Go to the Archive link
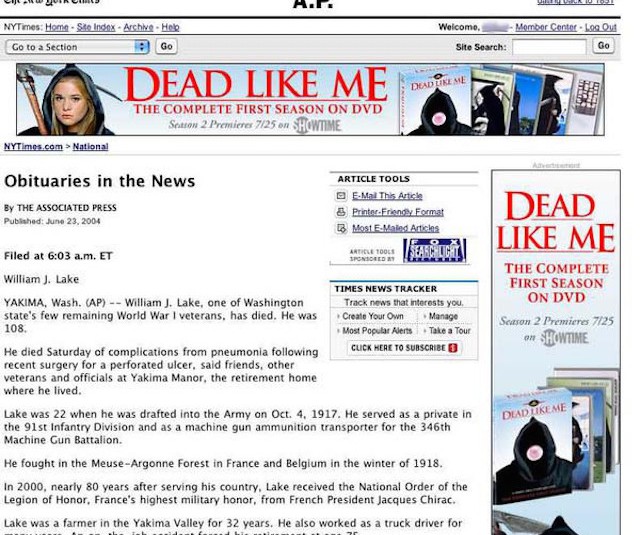Screen dimensions: 640x535 pyautogui.click(x=138, y=27)
